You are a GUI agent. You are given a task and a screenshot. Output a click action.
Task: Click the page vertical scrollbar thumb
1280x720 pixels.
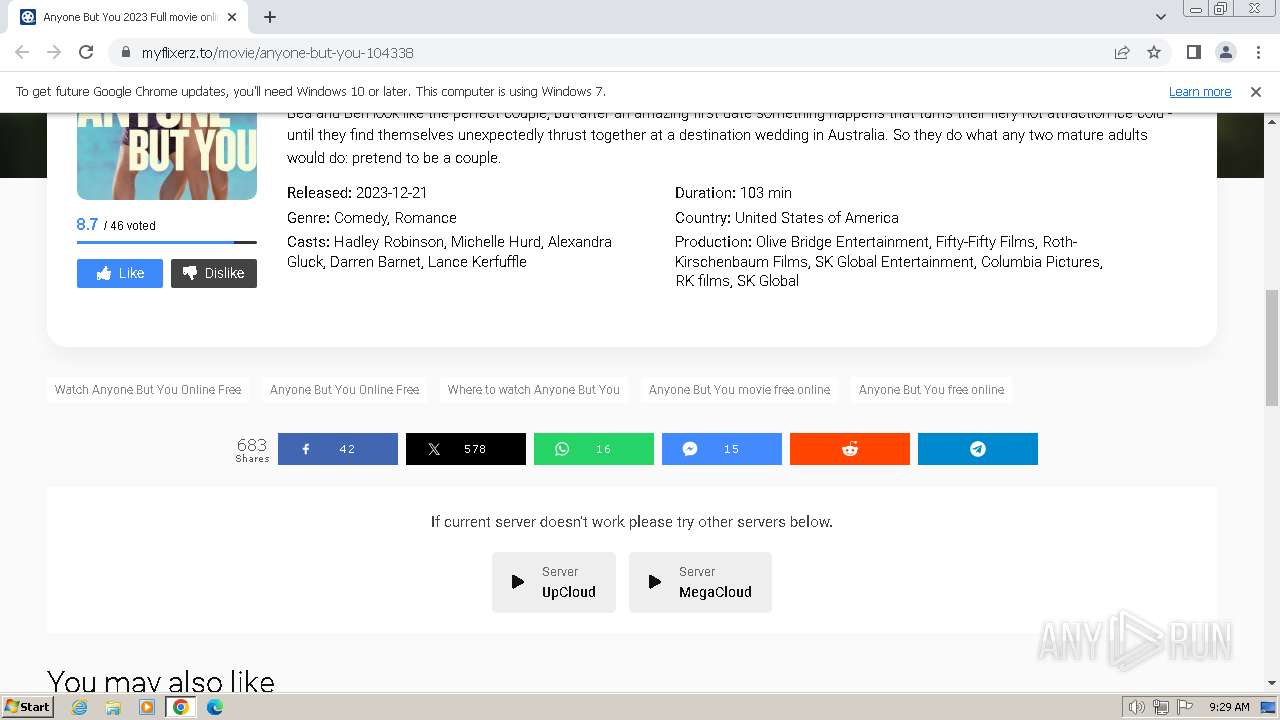point(1272,350)
